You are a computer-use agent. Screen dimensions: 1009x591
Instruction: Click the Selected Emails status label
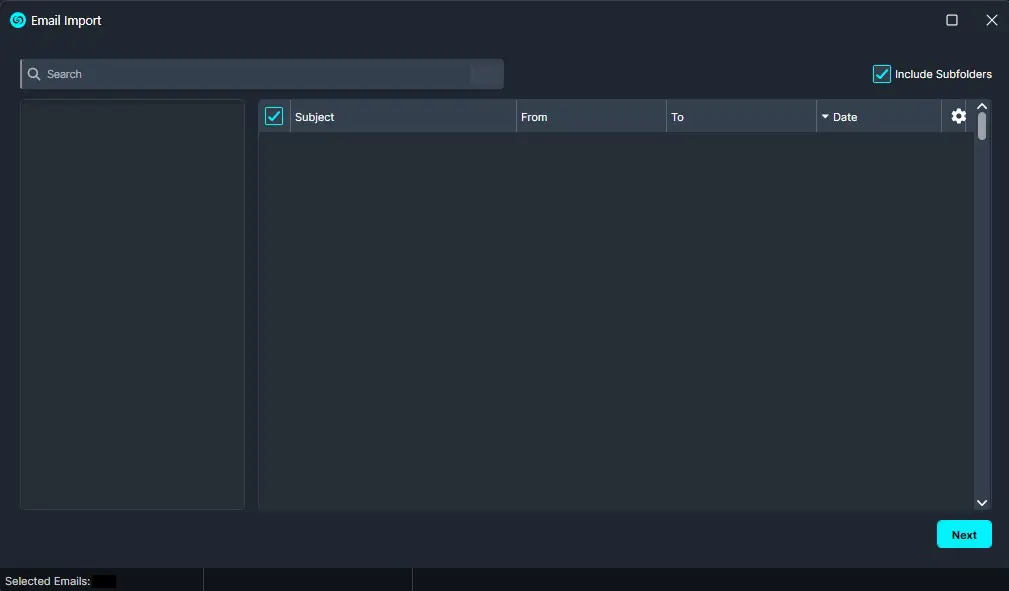pyautogui.click(x=48, y=581)
